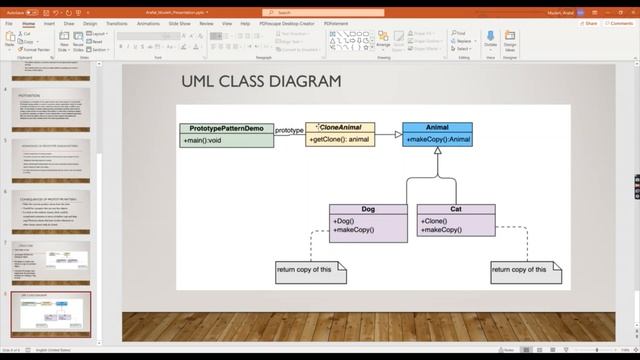Click Format Painter
Viewport: 640px width, 360px height.
pyautogui.click(x=33, y=50)
